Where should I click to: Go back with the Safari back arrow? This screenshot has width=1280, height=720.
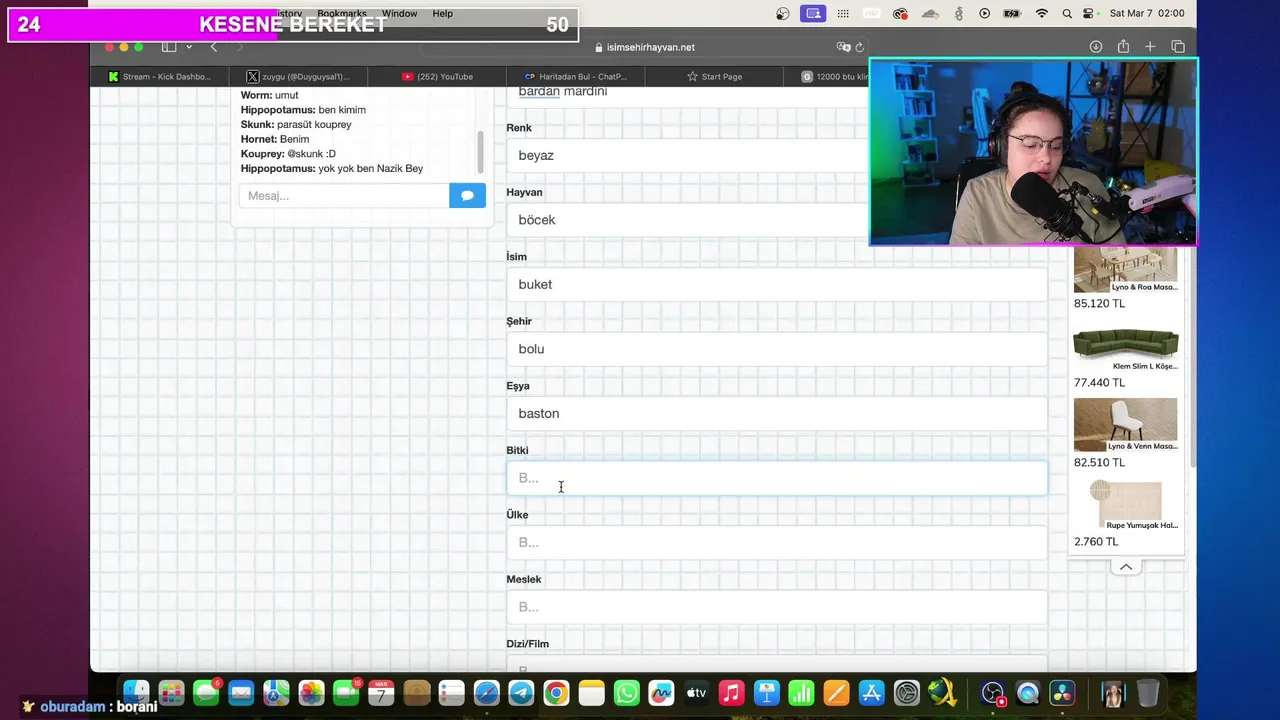point(213,47)
